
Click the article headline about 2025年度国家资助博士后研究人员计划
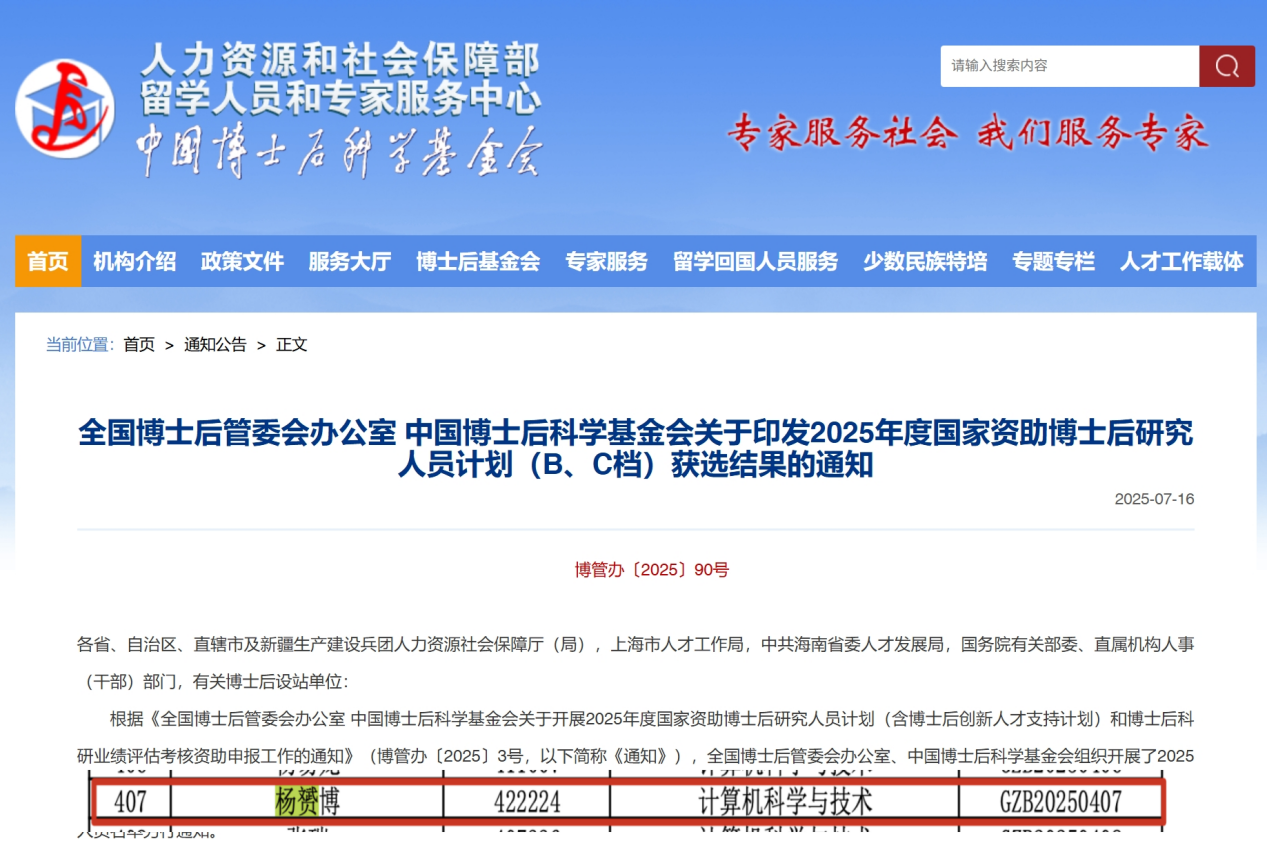[x=636, y=449]
